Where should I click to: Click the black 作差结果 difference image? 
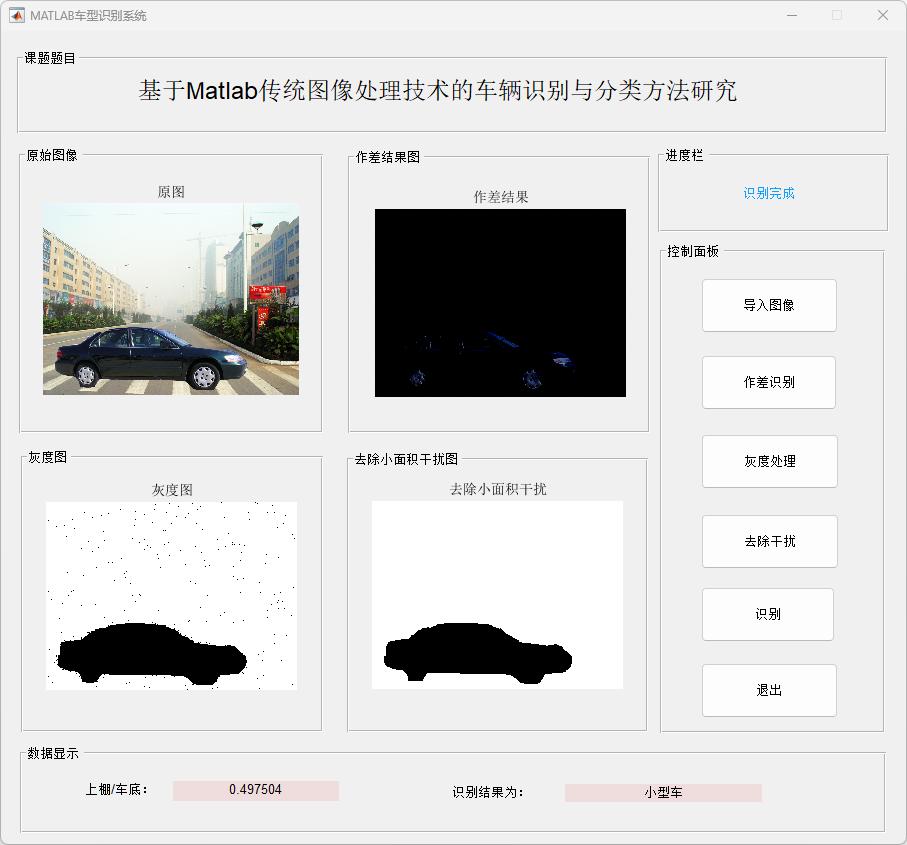point(500,303)
